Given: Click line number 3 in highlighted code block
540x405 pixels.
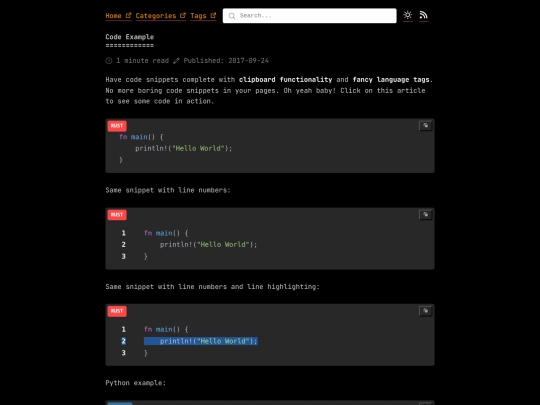Looking at the screenshot, I should (x=123, y=353).
